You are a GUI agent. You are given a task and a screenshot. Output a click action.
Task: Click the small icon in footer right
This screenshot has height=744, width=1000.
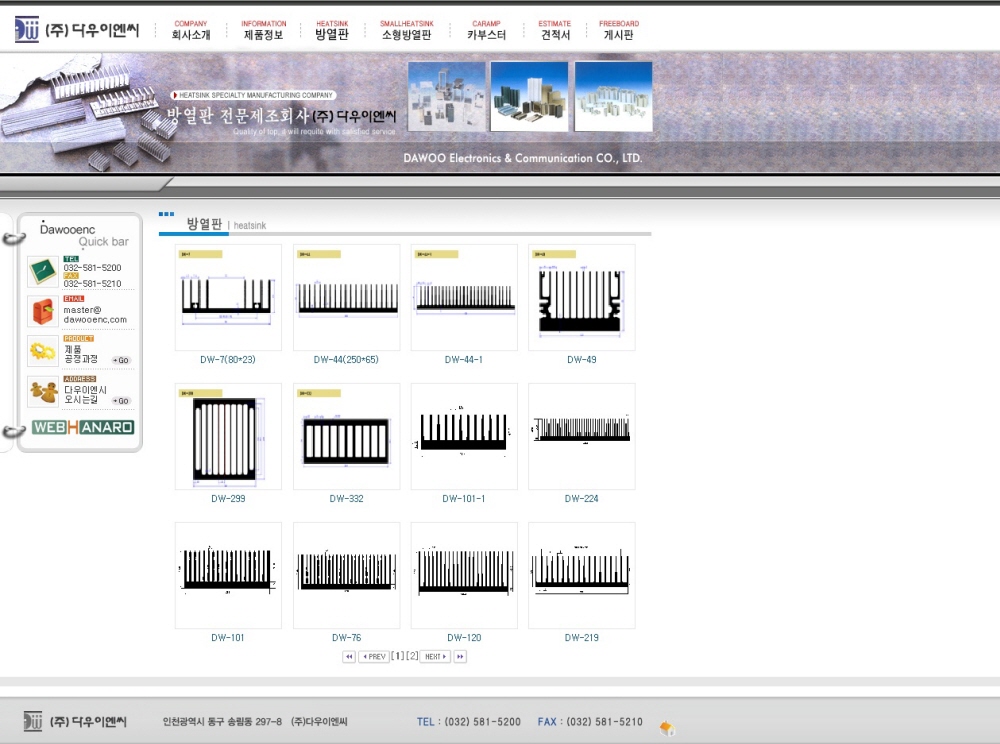click(x=667, y=727)
